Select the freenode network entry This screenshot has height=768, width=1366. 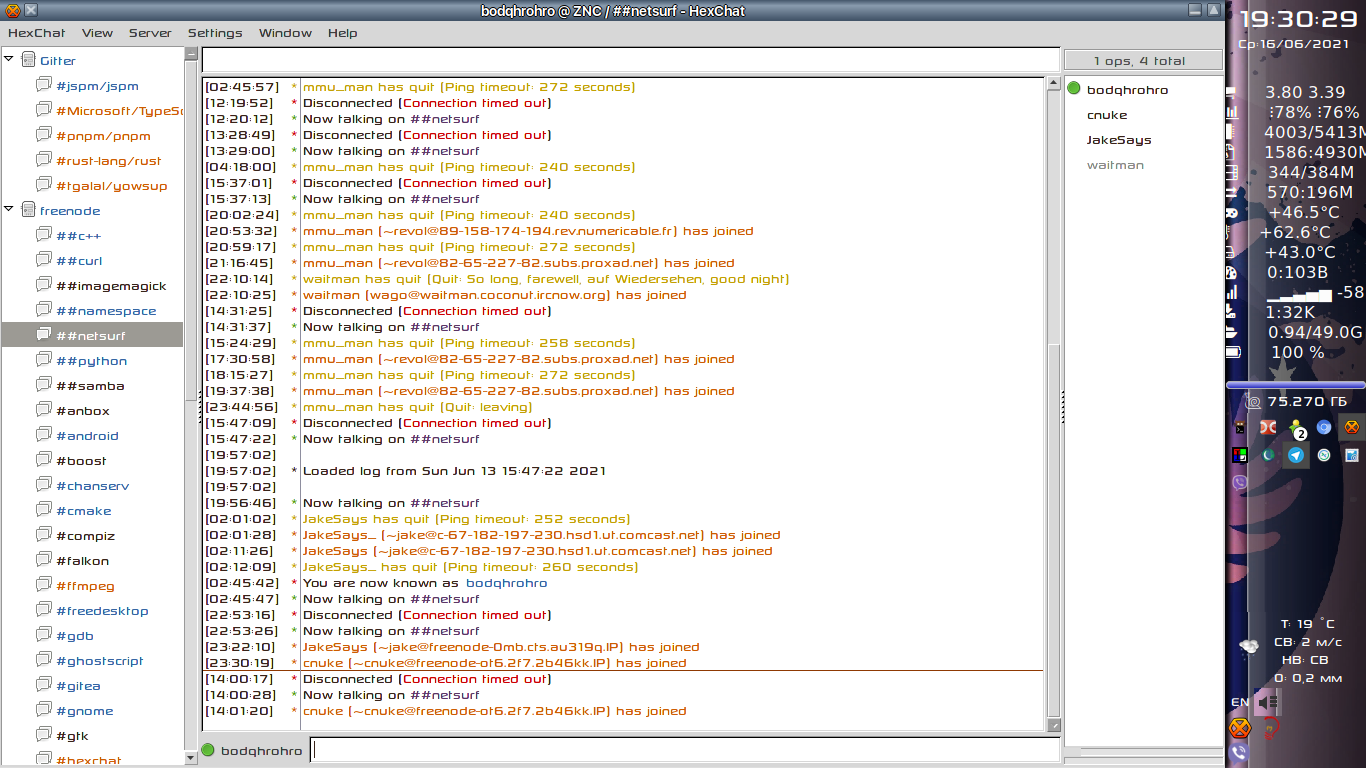tap(70, 211)
